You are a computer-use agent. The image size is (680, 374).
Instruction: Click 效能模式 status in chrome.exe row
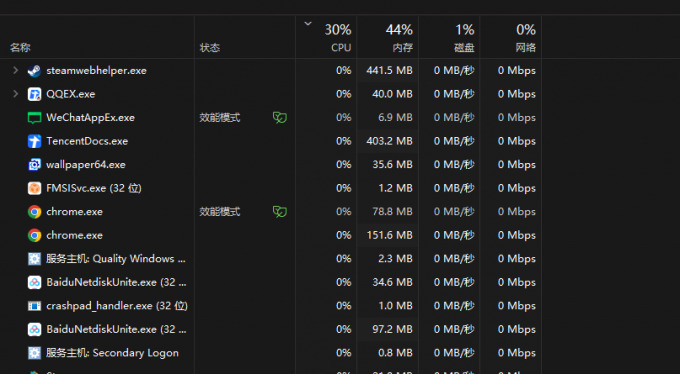pyautogui.click(x=219, y=212)
